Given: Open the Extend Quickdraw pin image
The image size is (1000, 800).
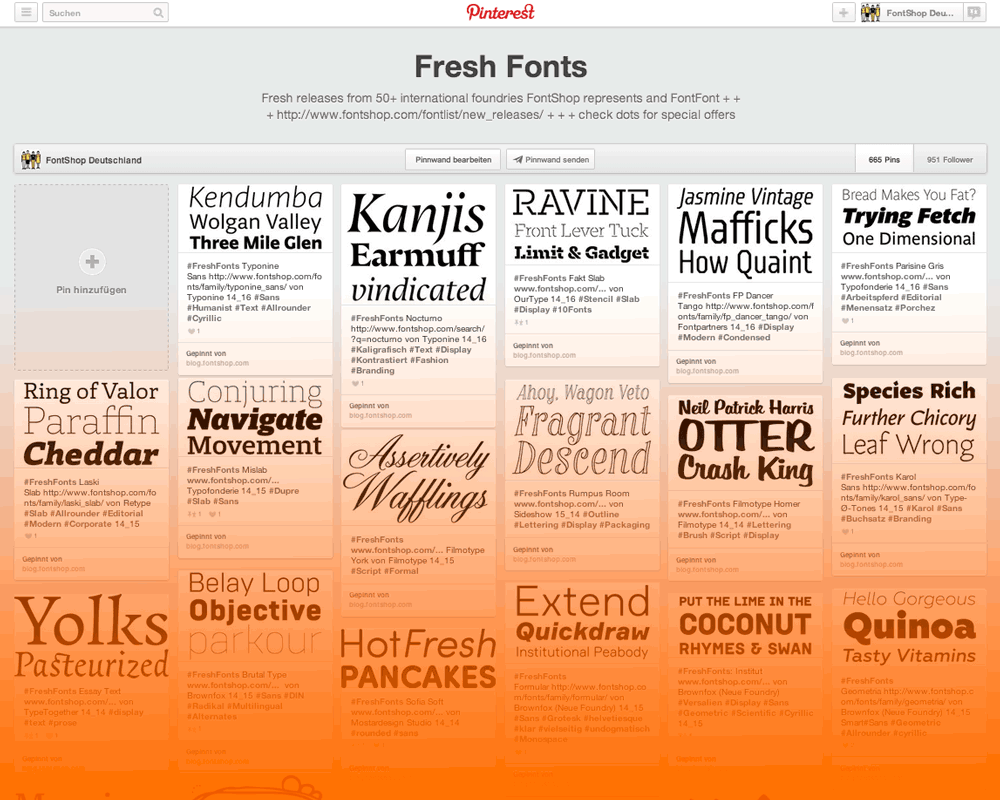Looking at the screenshot, I should 582,624.
